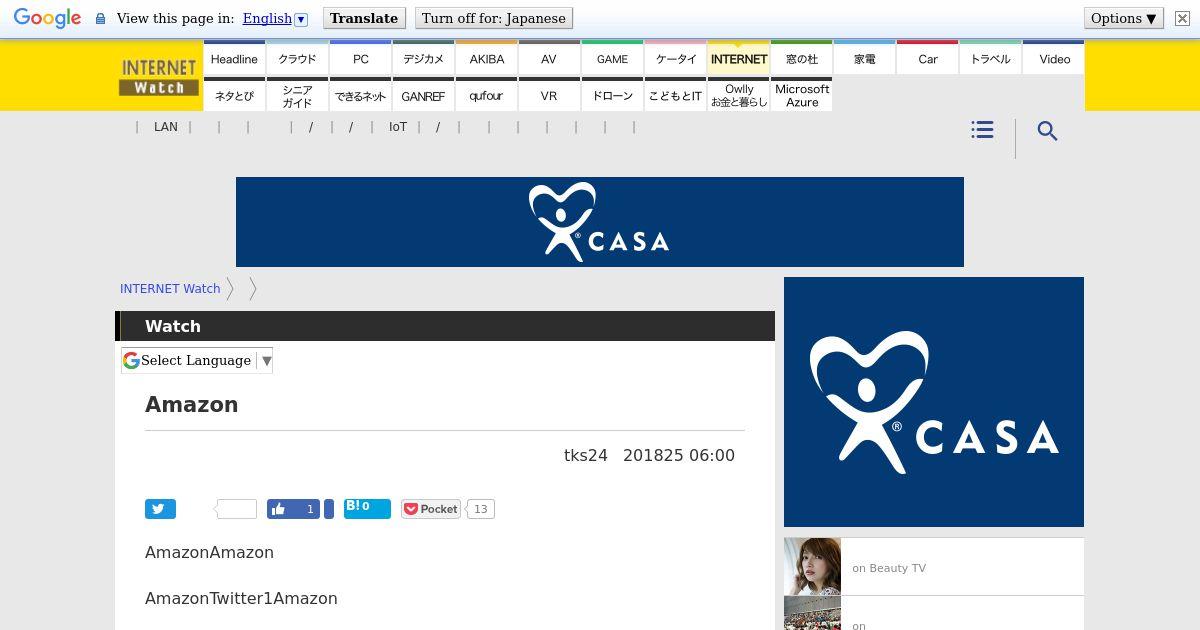
Task: Expand the Select Language dropdown
Action: (197, 360)
